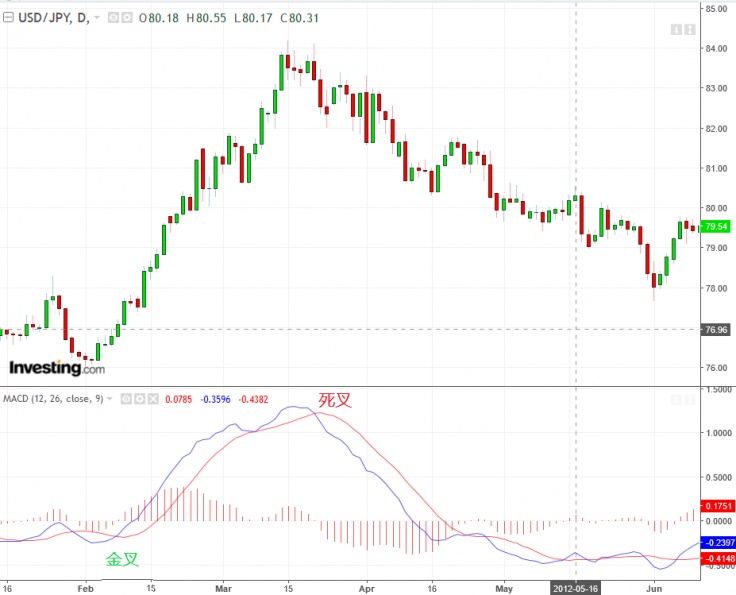Click the blue -0.2397 MACD value label
This screenshot has width=736, height=595.
click(x=717, y=541)
